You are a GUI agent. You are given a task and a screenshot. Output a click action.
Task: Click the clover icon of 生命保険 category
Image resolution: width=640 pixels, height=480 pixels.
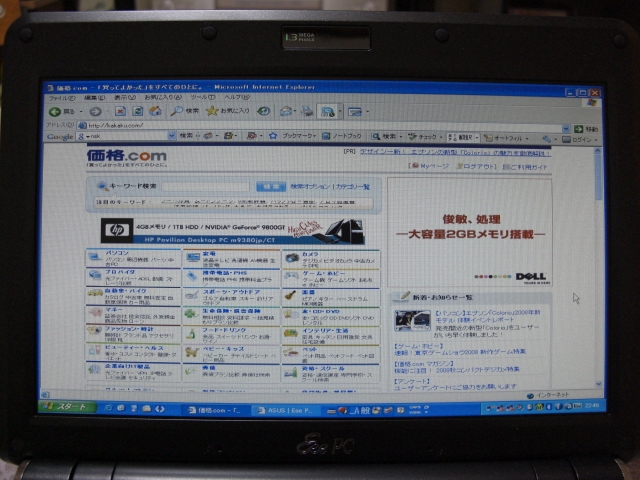191,313
